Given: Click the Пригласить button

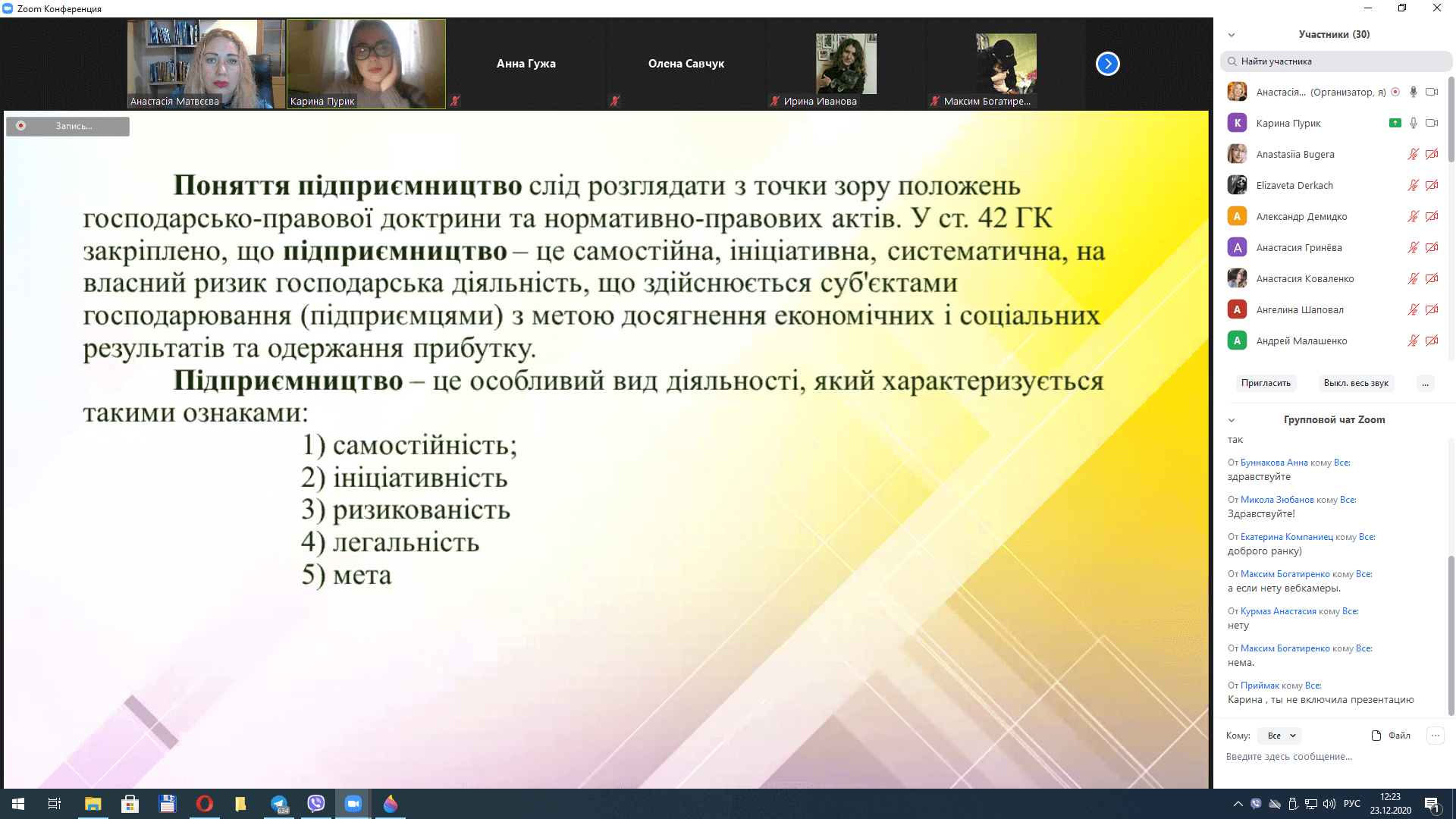Looking at the screenshot, I should point(1266,383).
